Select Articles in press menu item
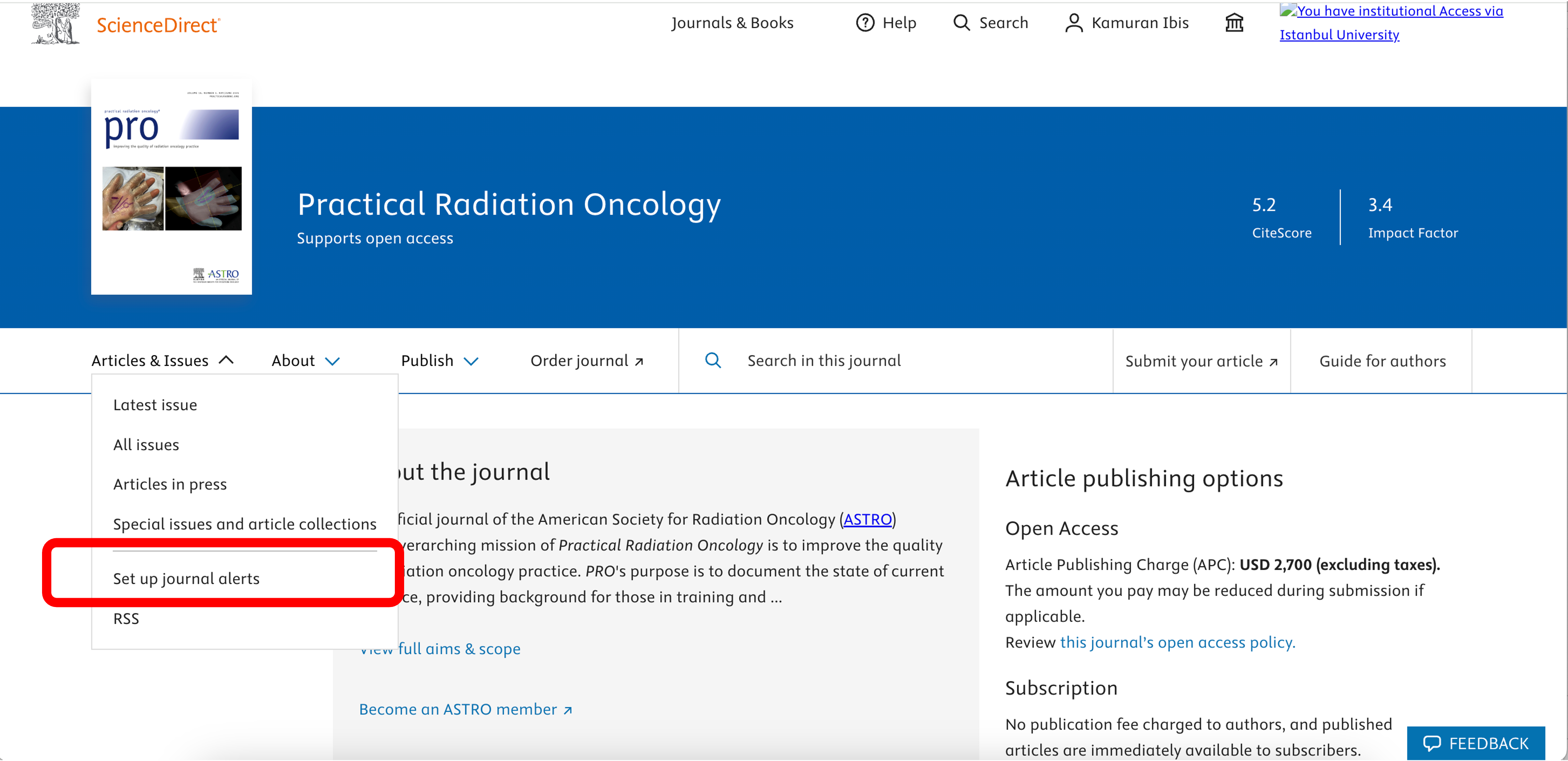 (x=170, y=484)
